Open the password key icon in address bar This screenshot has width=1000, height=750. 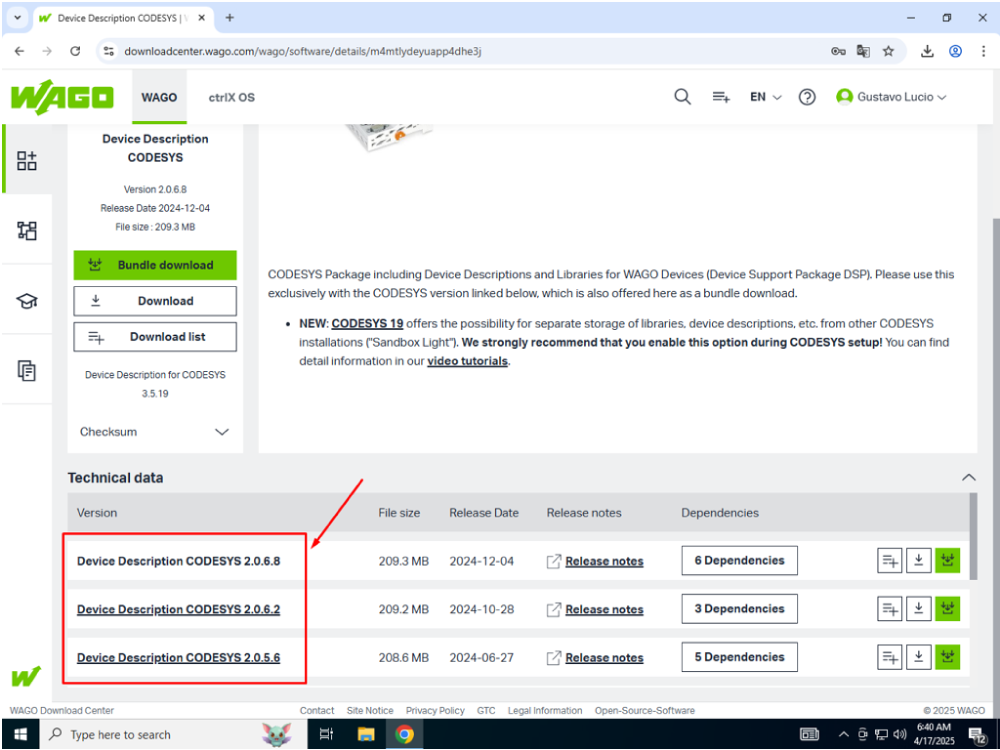point(838,51)
